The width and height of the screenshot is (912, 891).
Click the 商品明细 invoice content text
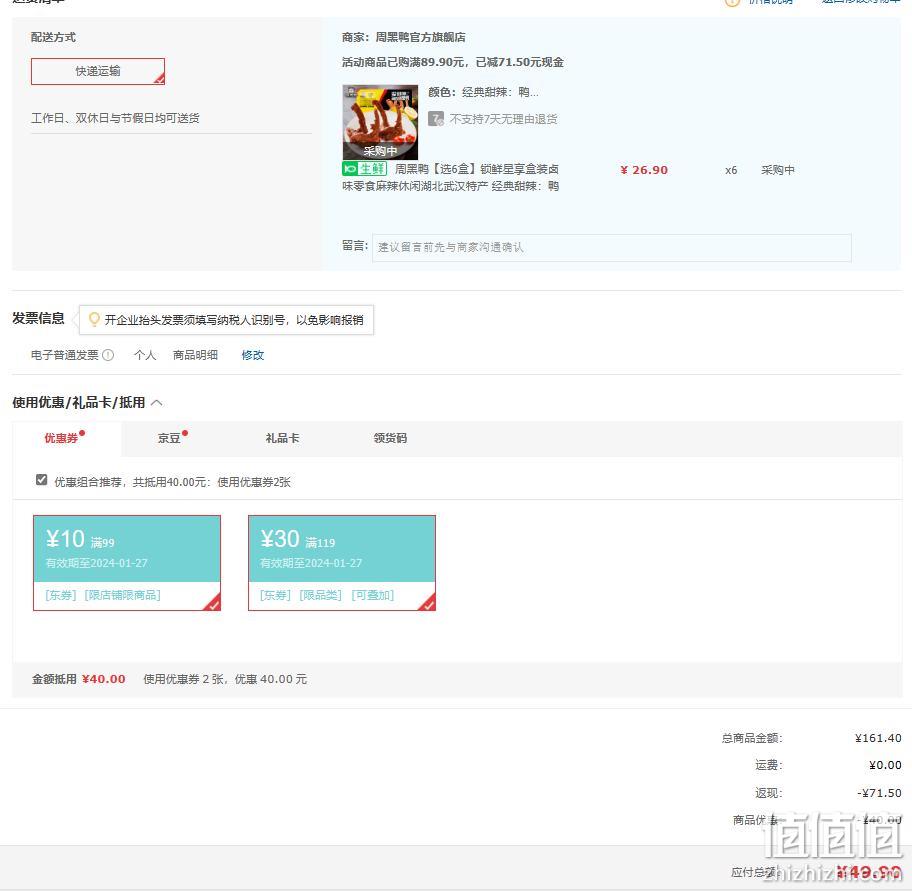pyautogui.click(x=195, y=355)
